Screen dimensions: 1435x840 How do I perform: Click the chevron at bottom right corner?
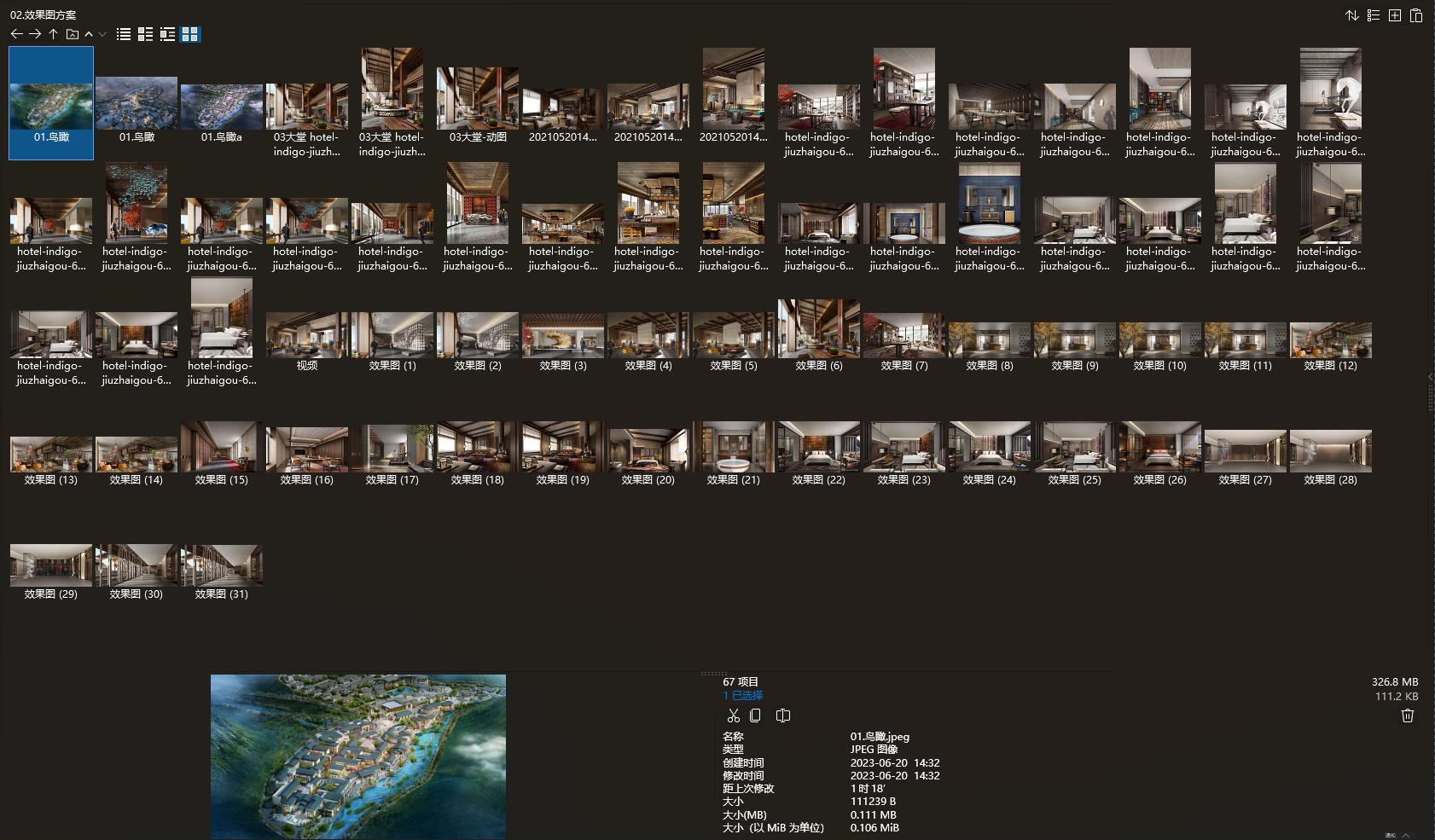tap(1406, 835)
